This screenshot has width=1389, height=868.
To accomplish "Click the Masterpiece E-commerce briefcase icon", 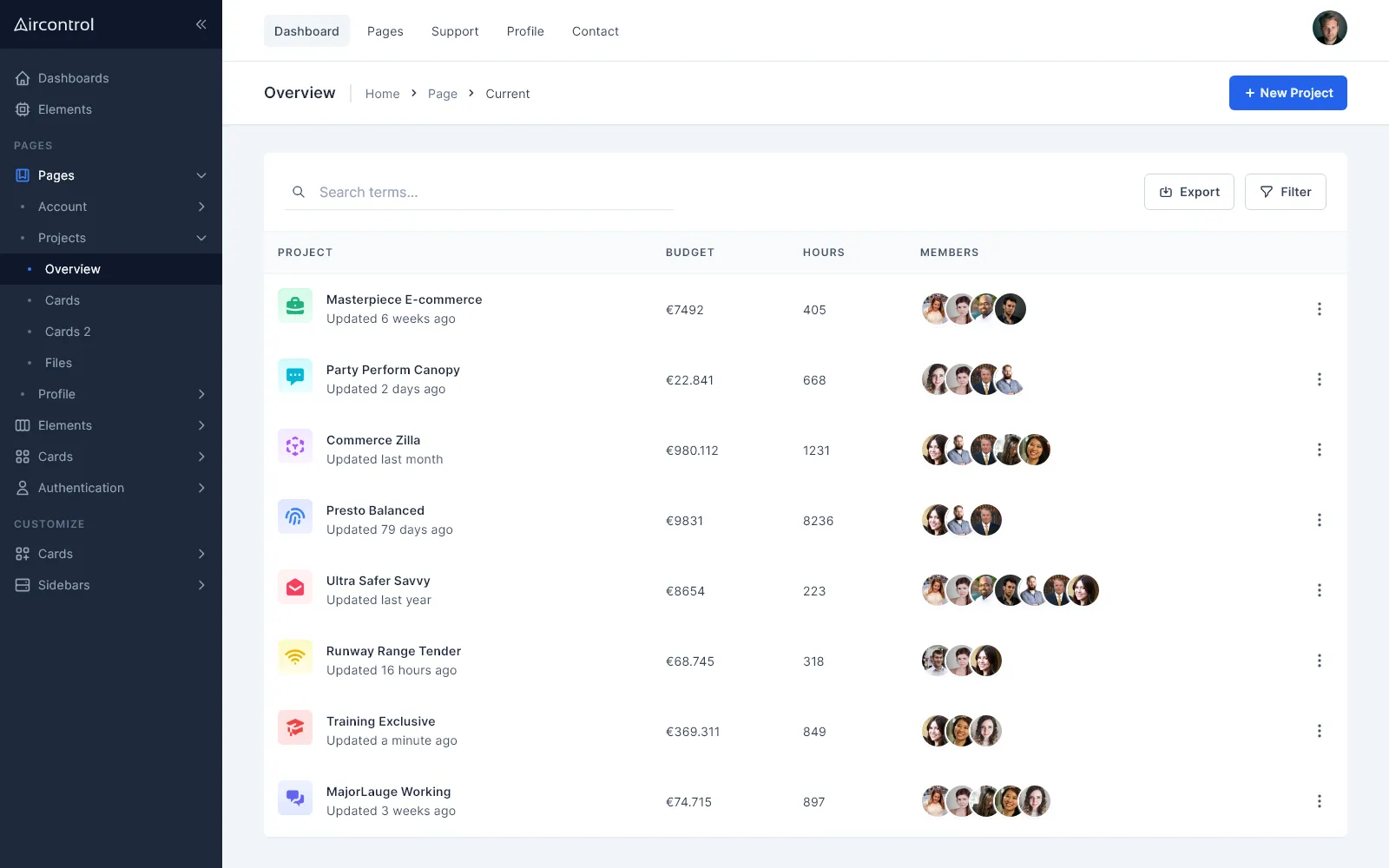I will pyautogui.click(x=295, y=306).
